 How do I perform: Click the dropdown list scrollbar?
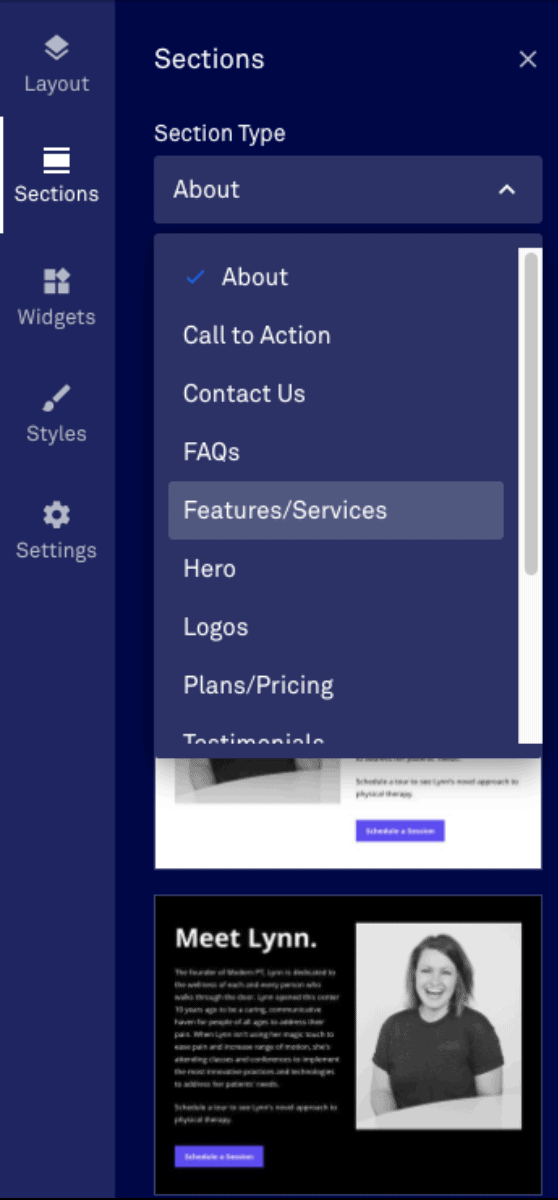(x=531, y=412)
